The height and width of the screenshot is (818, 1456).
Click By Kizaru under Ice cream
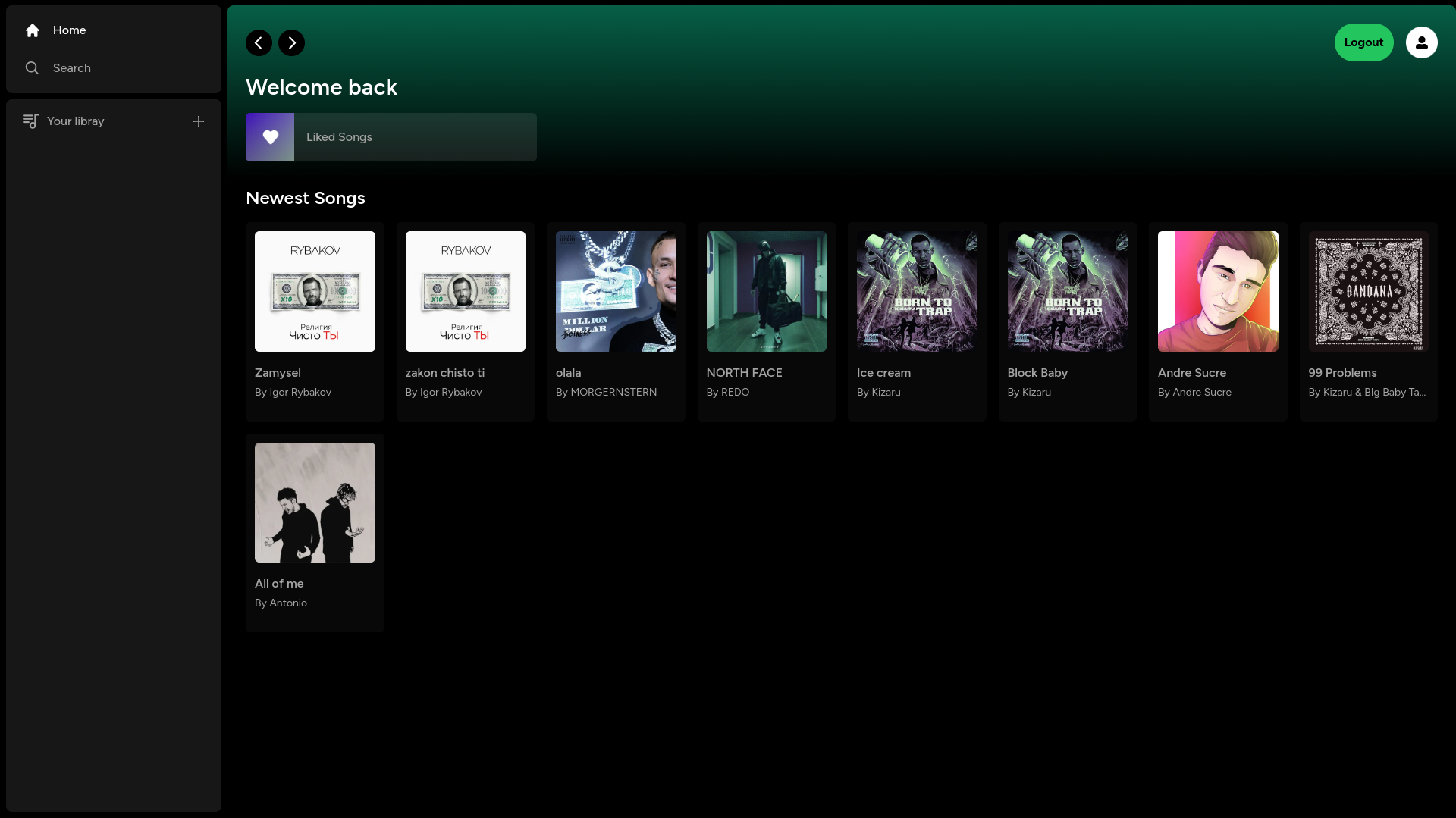point(879,393)
